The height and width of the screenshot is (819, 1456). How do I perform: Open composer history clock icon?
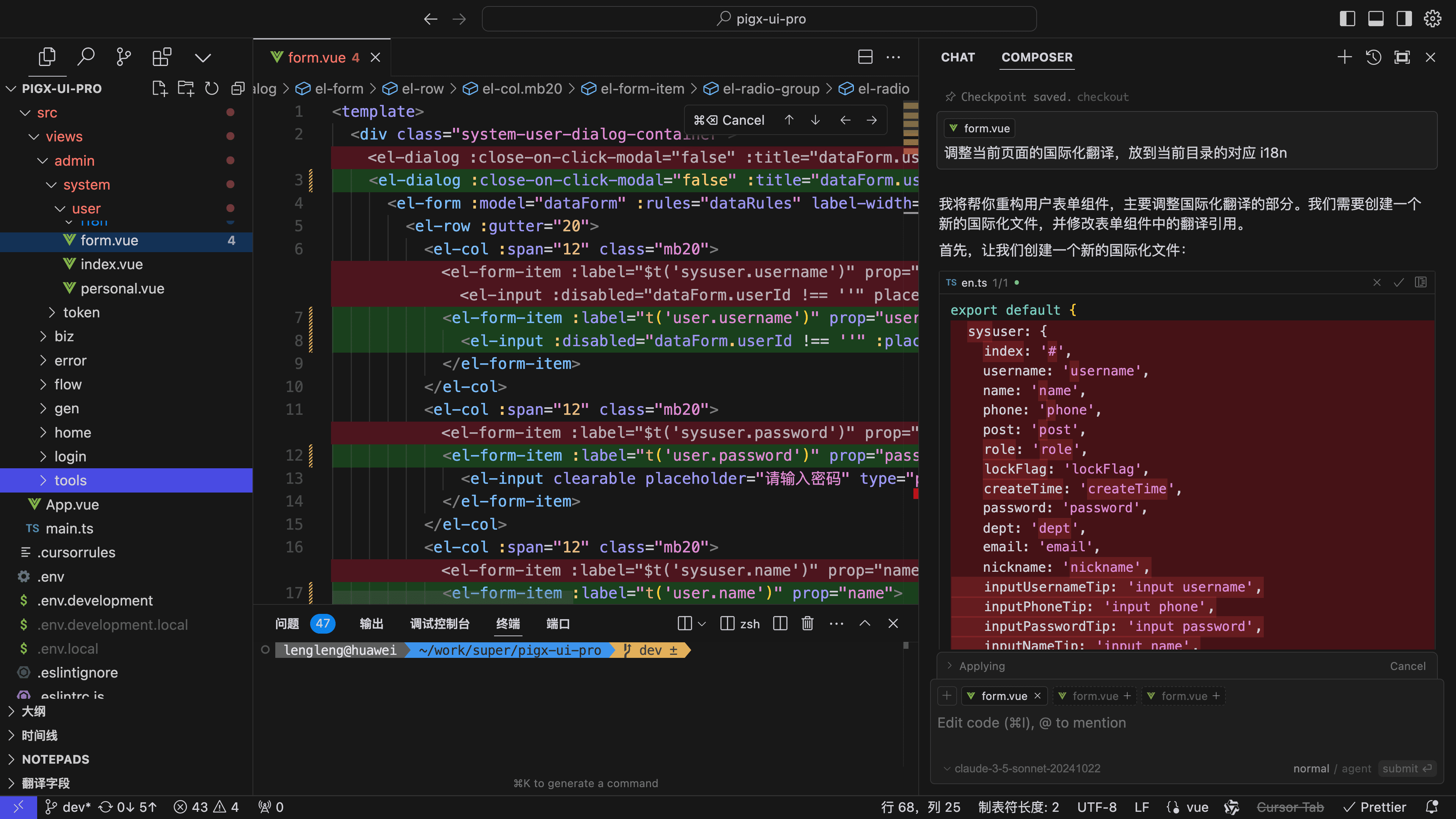coord(1373,57)
